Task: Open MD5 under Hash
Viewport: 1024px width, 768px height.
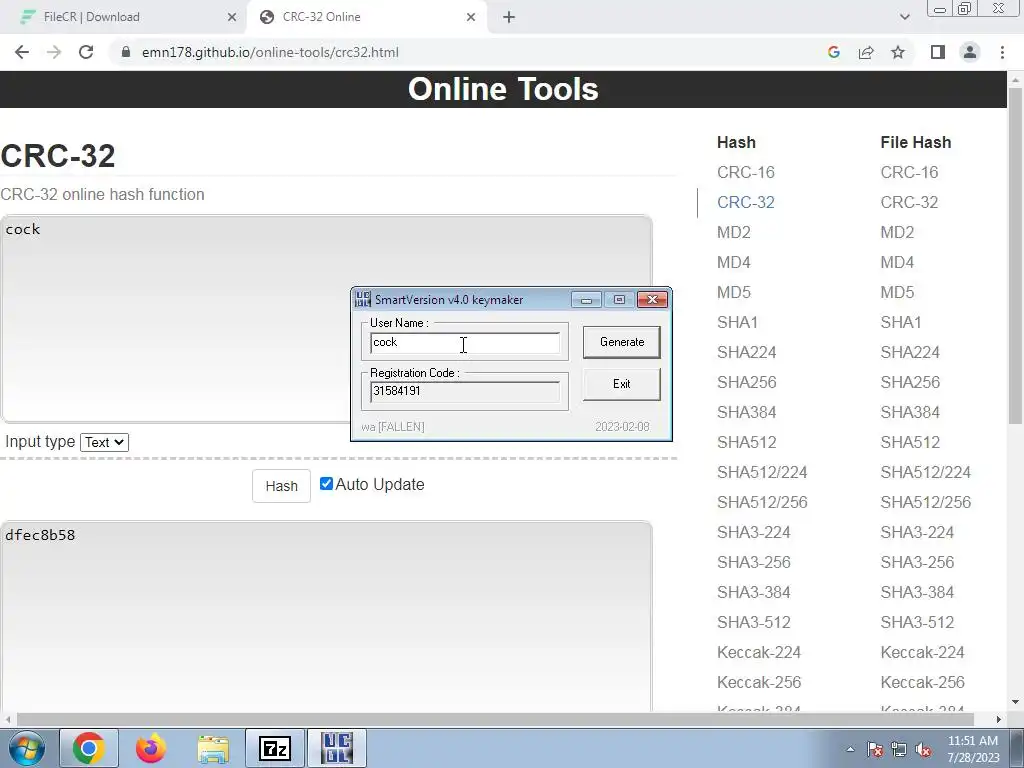Action: click(x=733, y=293)
